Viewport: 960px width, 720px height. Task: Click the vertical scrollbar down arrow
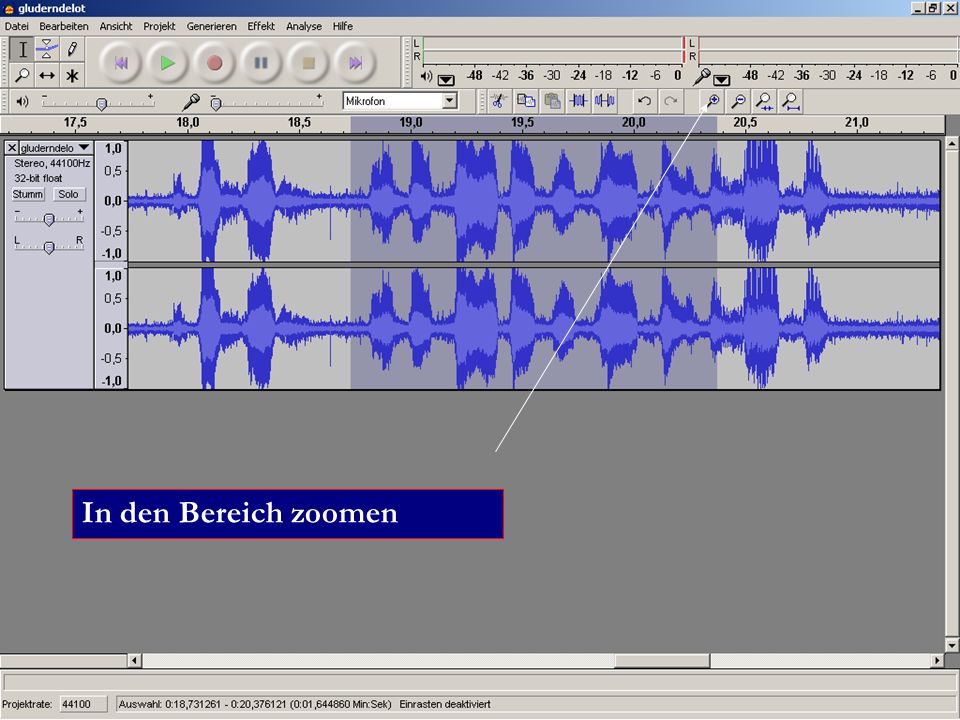click(x=951, y=645)
